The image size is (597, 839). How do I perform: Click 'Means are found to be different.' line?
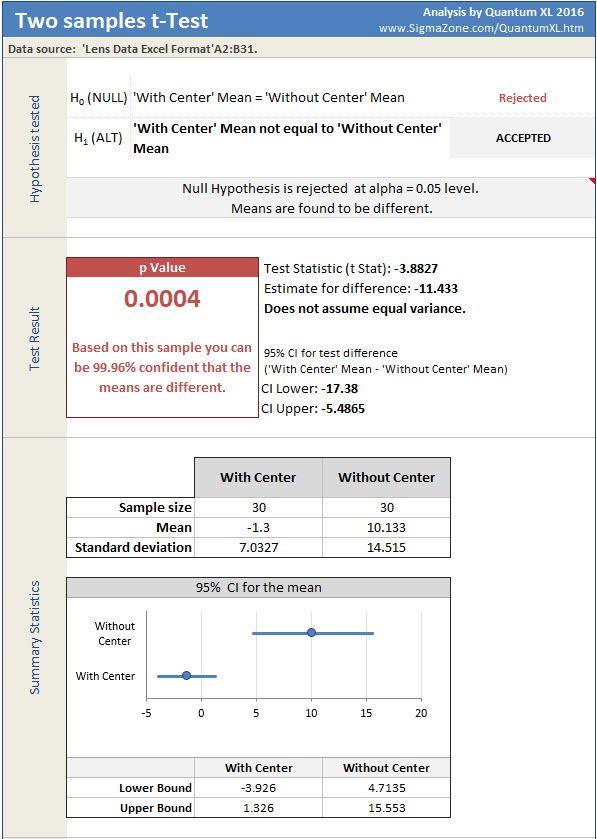click(332, 208)
